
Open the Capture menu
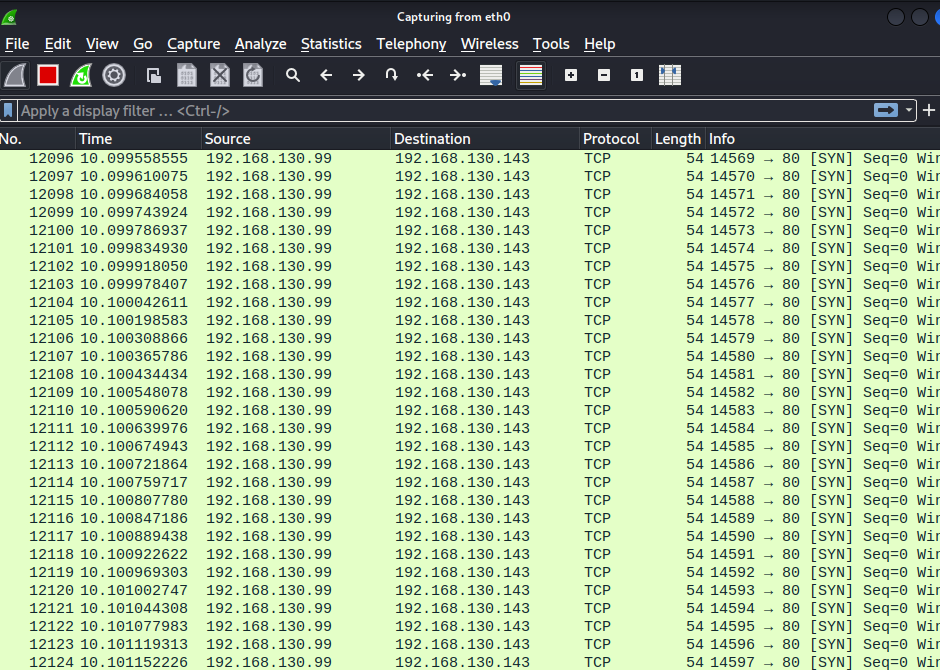click(194, 44)
